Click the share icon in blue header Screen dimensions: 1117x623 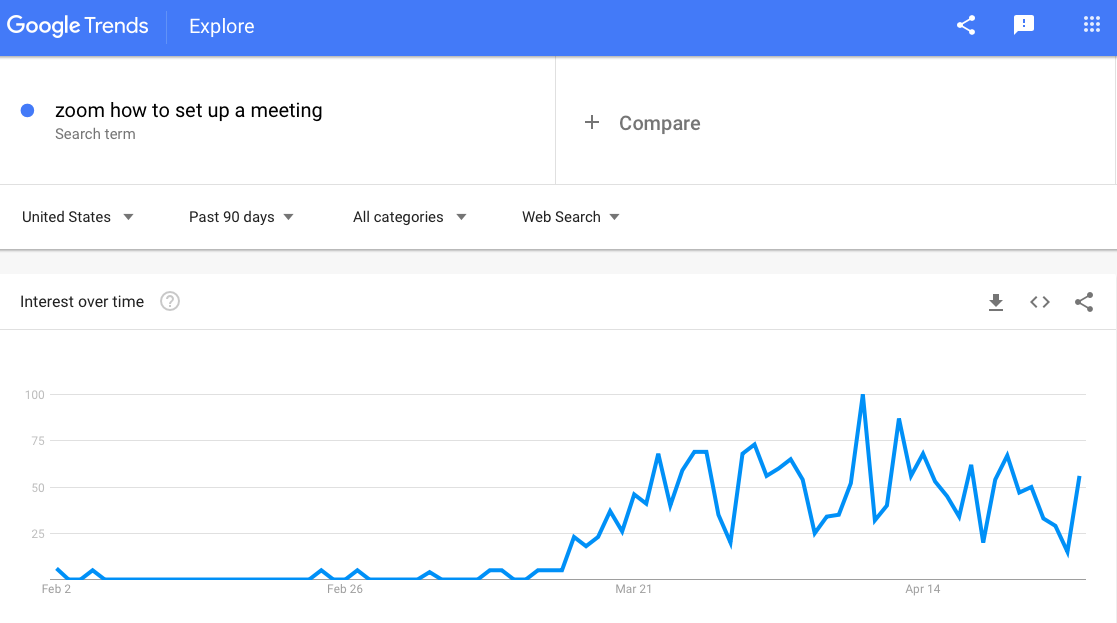(966, 26)
